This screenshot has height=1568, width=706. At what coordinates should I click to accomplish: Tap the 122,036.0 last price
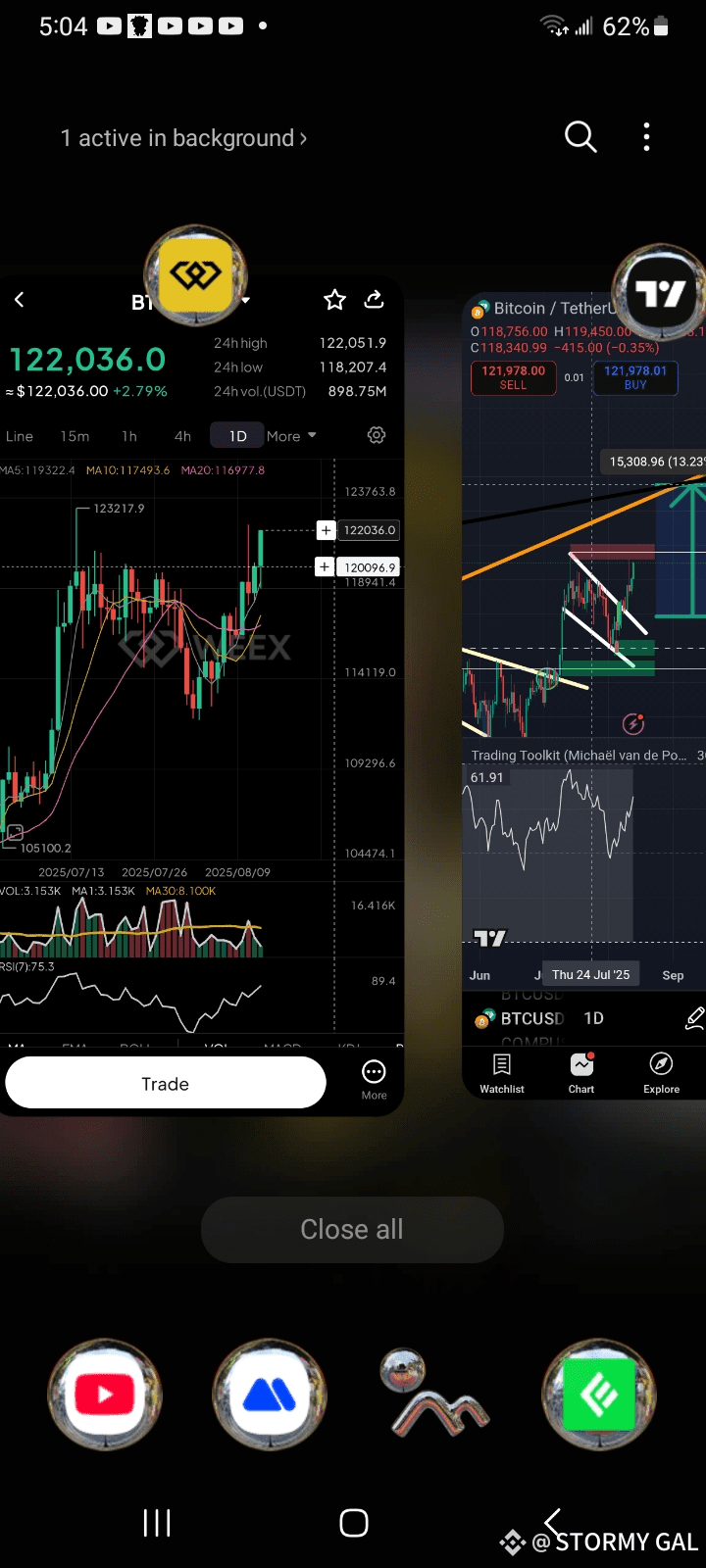tap(87, 360)
